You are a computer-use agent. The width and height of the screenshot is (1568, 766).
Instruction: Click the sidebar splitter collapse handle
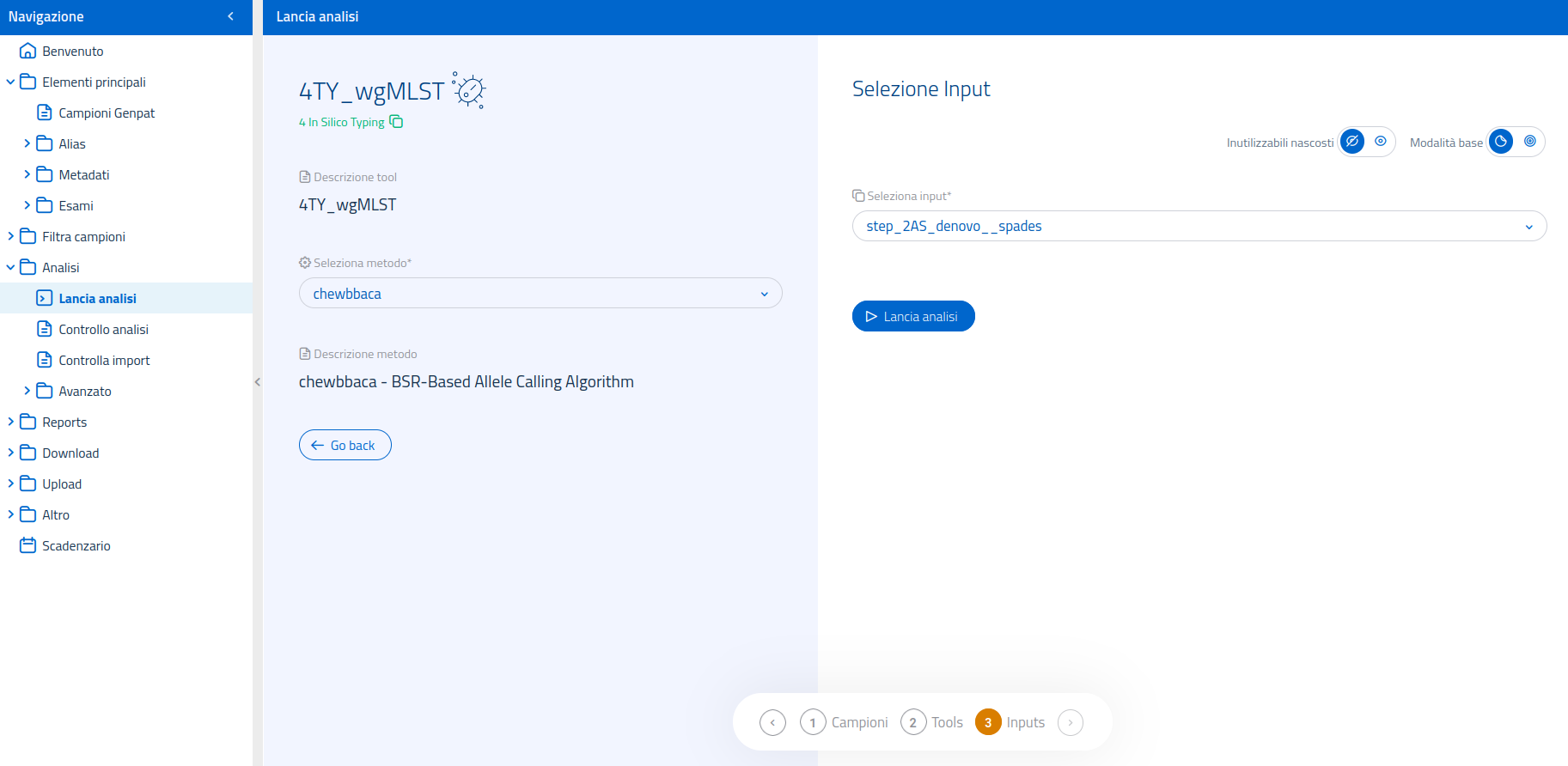tap(257, 382)
